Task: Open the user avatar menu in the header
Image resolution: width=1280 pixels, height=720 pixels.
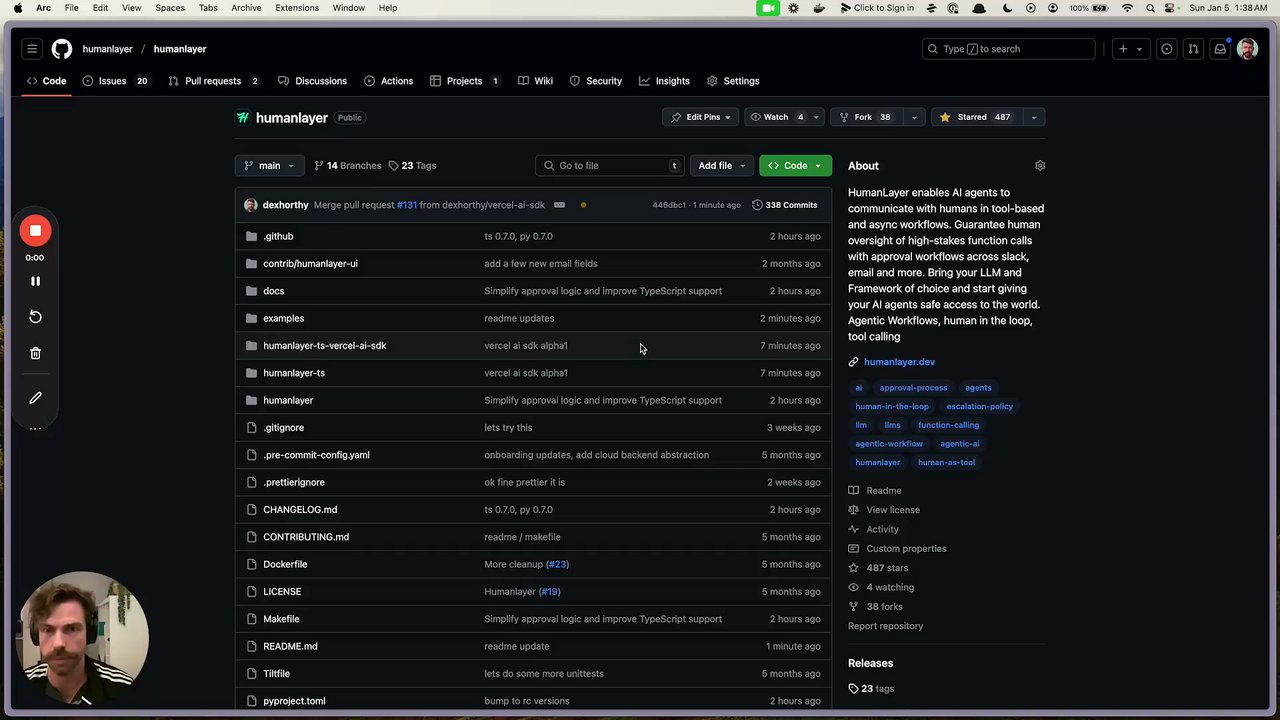Action: (1247, 49)
